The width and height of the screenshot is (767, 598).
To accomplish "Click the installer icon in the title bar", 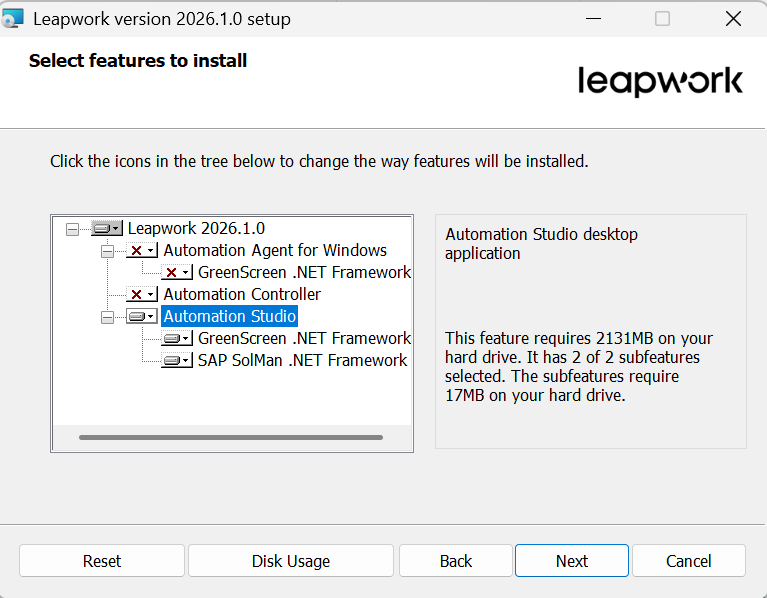I will click(13, 19).
